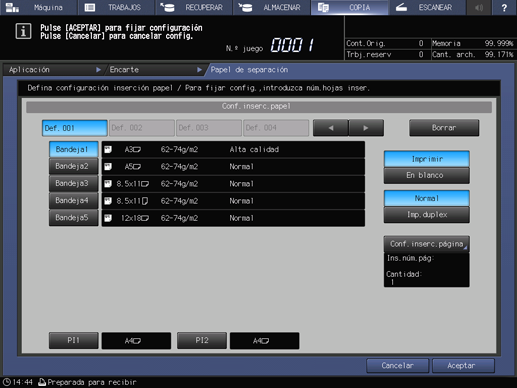Click the clock icon in status bar

point(6,382)
